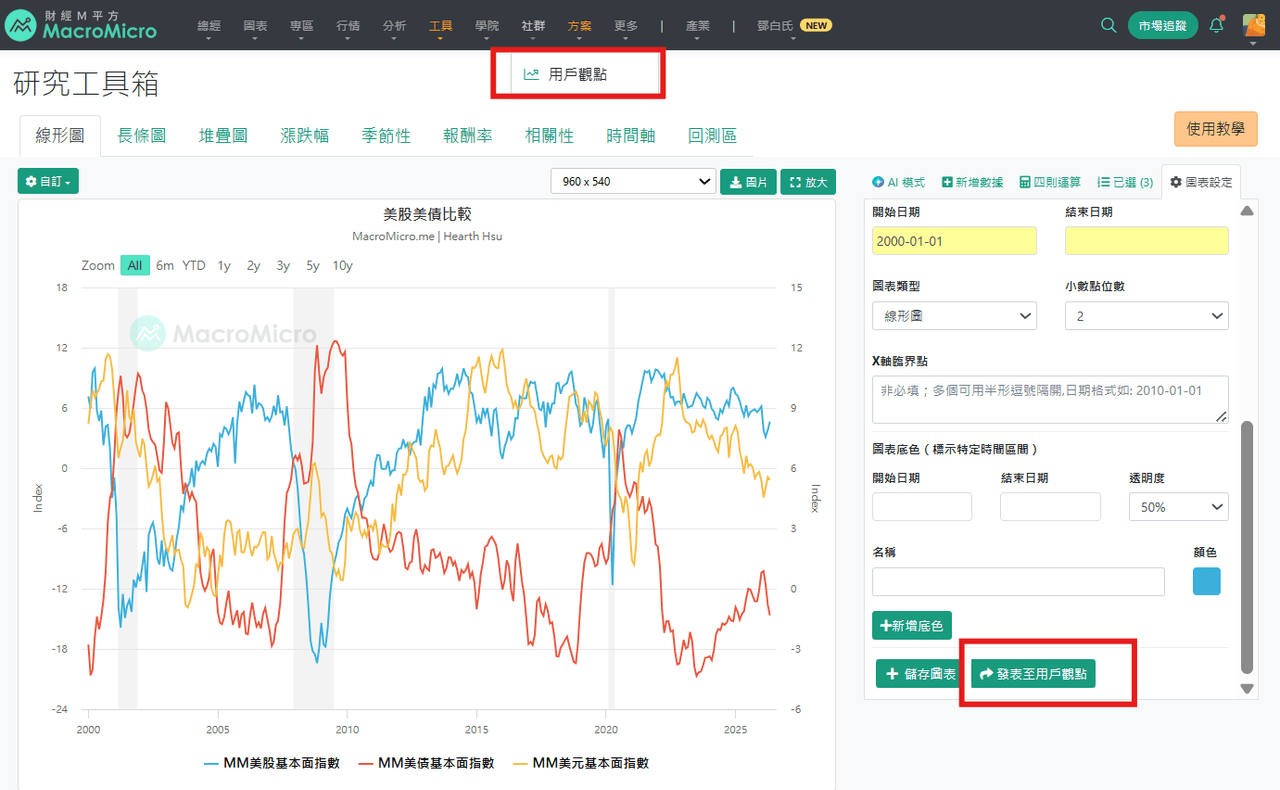Click the 圖表底色 結束日期 field
1280x790 pixels.
pos(1050,506)
